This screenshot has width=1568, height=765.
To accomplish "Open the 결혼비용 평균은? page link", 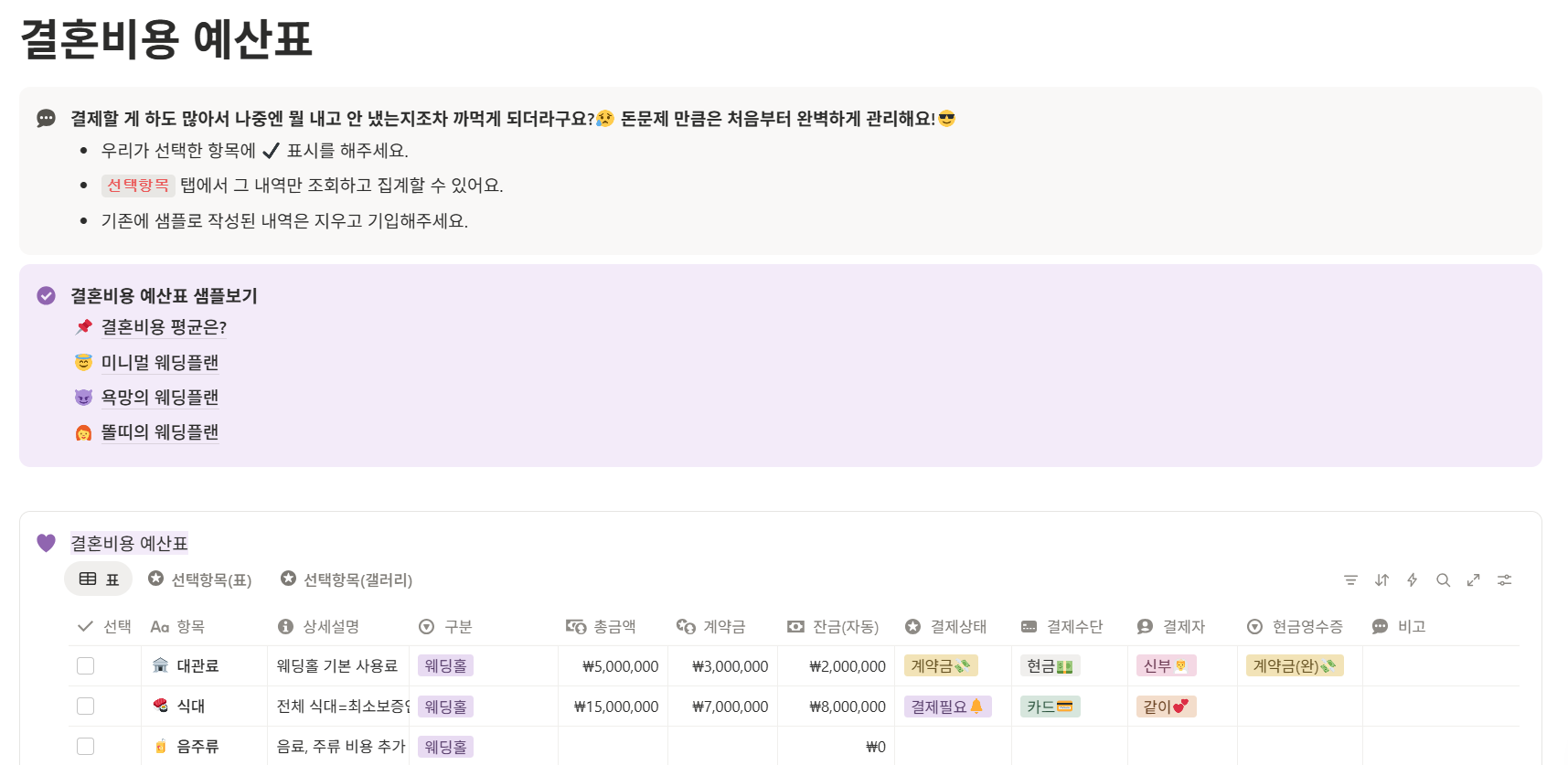I will click(164, 326).
